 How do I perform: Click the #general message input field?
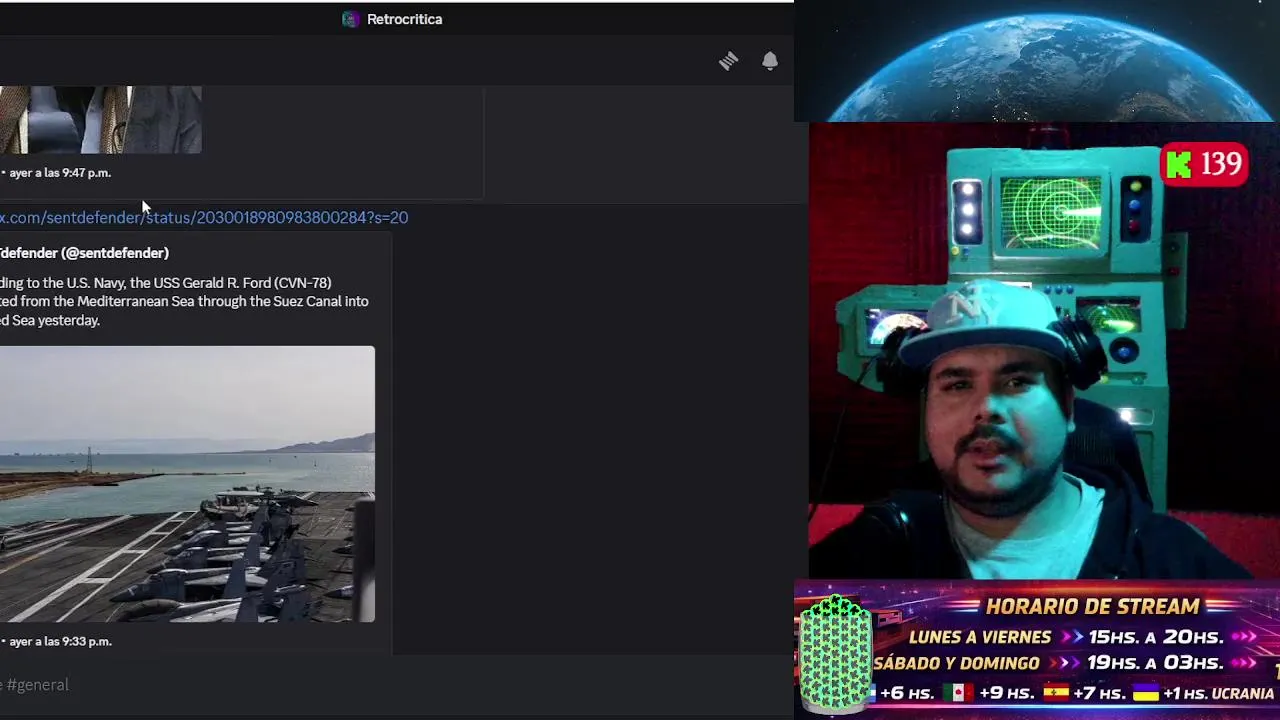390,685
